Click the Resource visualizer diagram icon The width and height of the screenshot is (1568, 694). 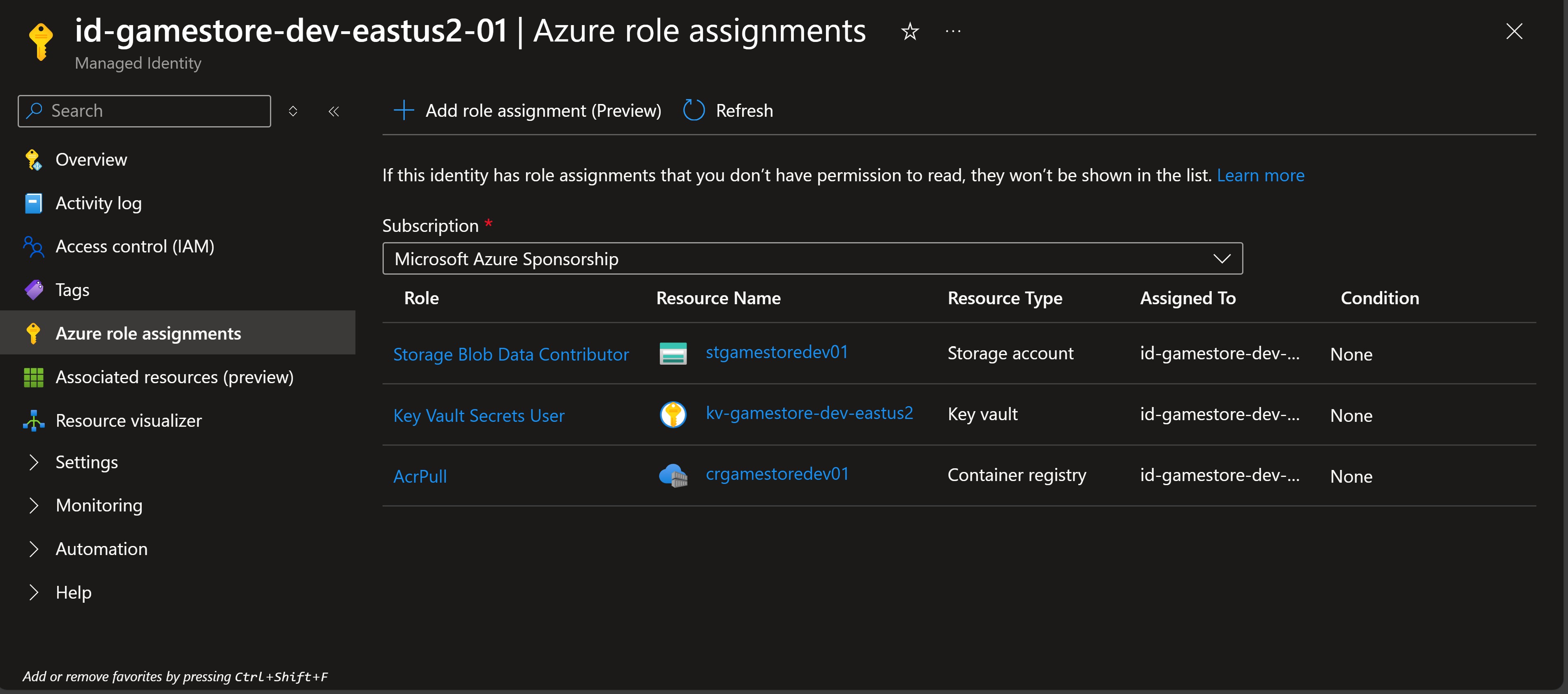click(33, 421)
